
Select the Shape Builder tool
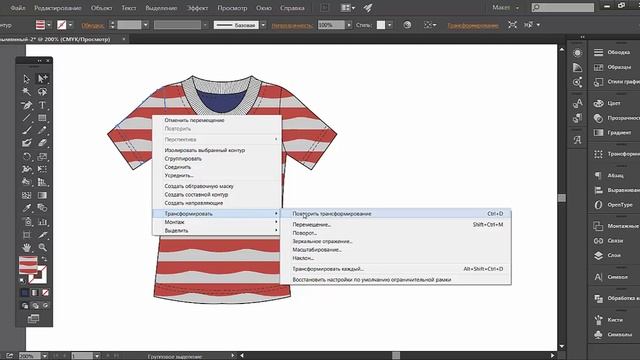tap(27, 182)
